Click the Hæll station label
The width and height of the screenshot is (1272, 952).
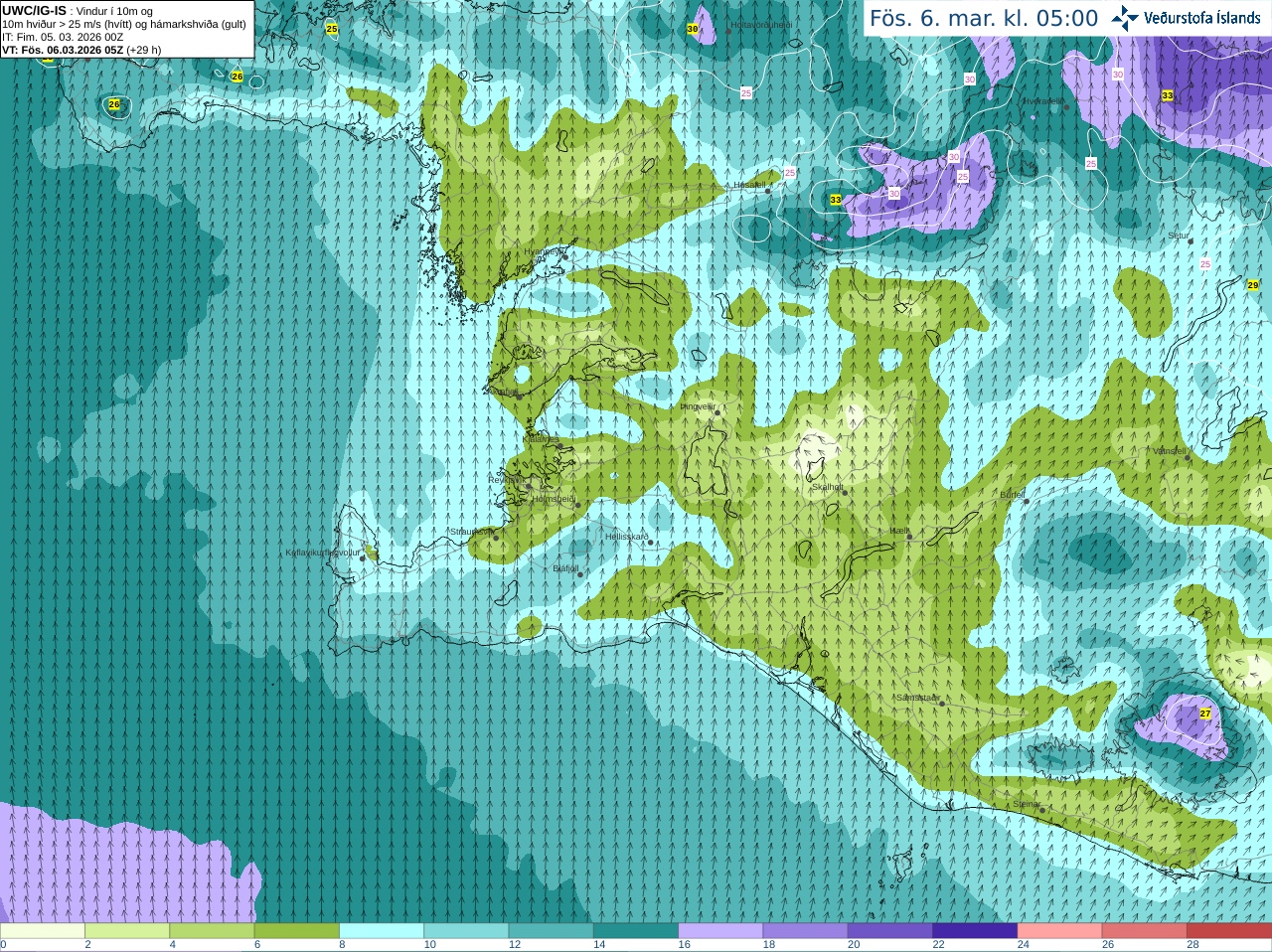pyautogui.click(x=899, y=532)
